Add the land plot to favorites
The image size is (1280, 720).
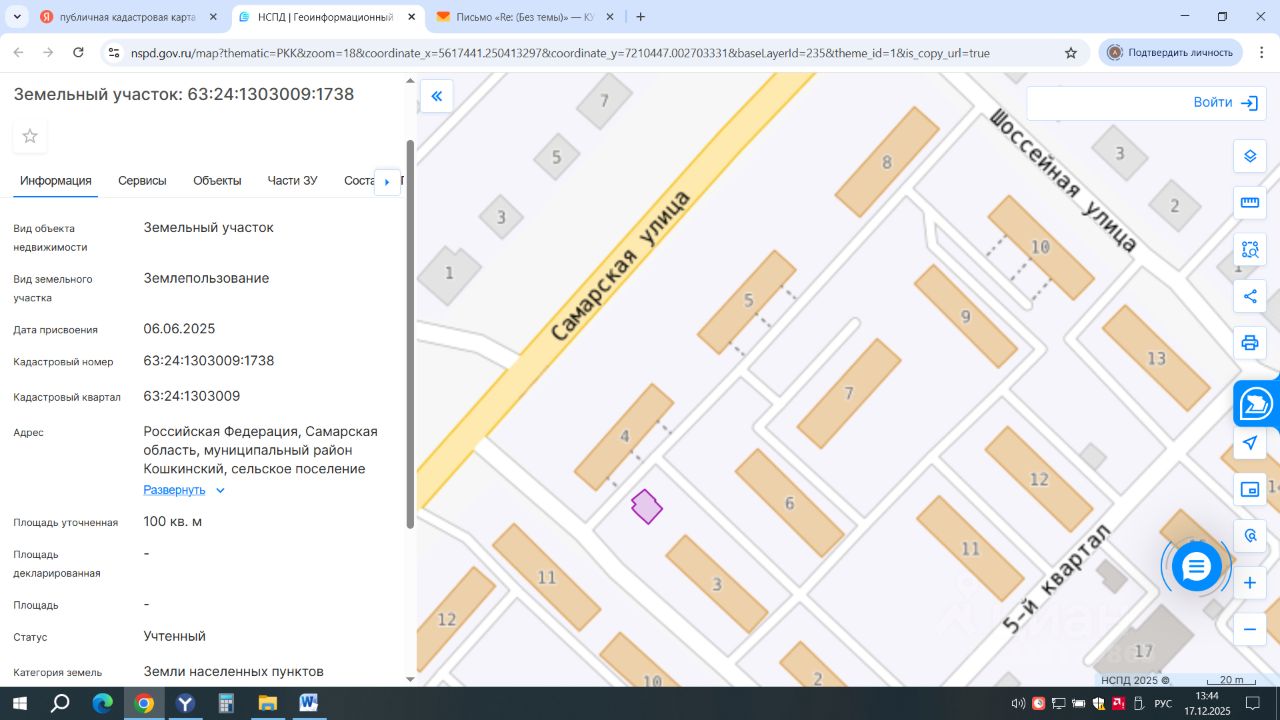(x=30, y=136)
